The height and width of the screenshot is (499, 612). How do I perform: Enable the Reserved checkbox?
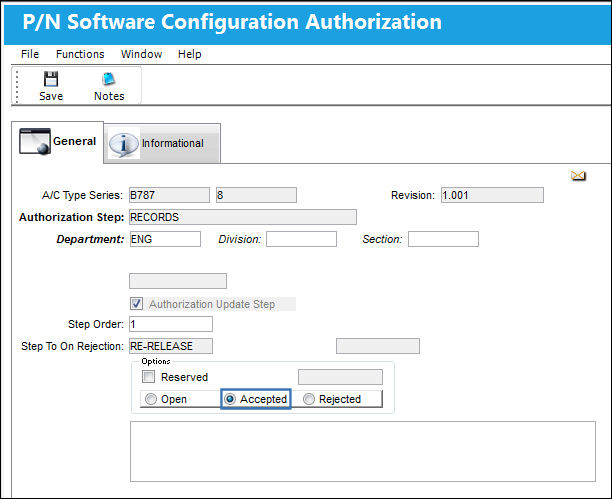[x=148, y=377]
